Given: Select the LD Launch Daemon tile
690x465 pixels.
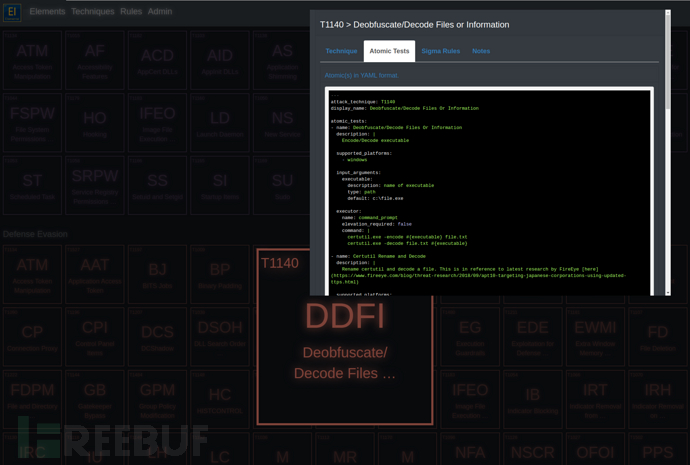Looking at the screenshot, I should [220, 123].
